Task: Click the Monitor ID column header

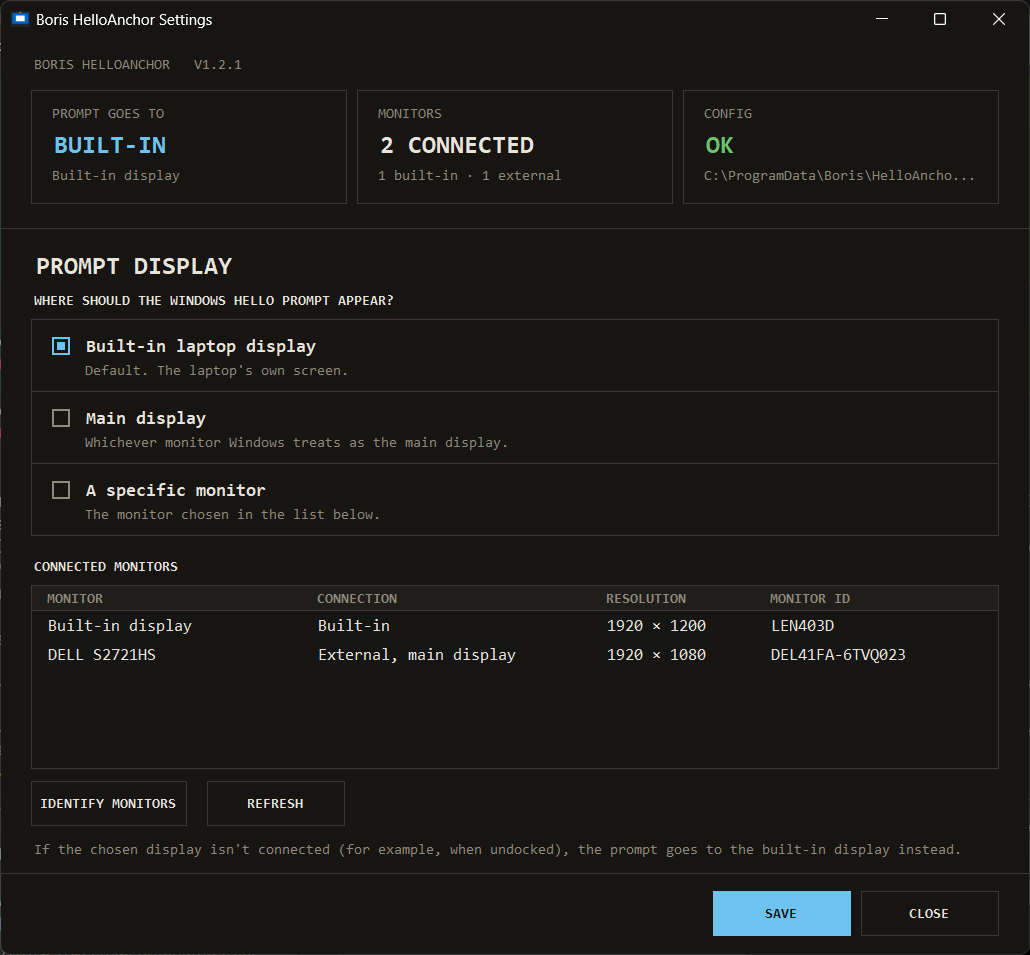Action: click(x=810, y=599)
